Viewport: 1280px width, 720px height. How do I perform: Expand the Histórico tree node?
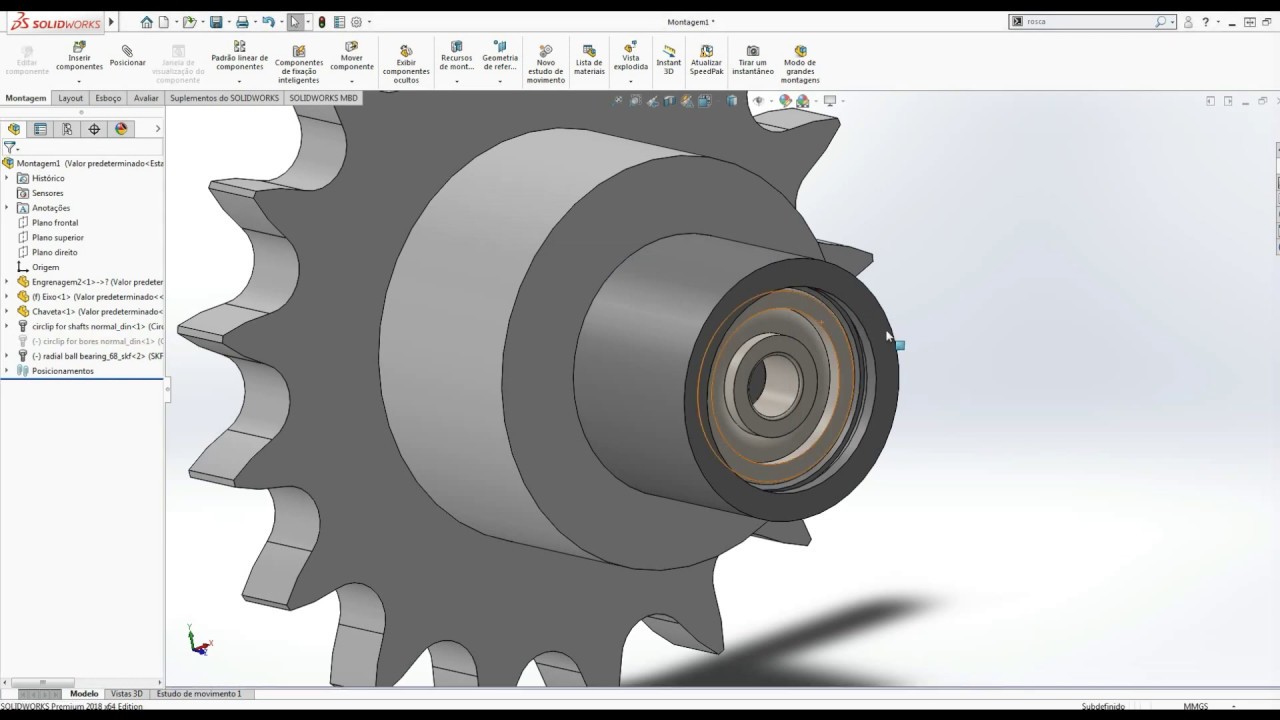[x=7, y=178]
